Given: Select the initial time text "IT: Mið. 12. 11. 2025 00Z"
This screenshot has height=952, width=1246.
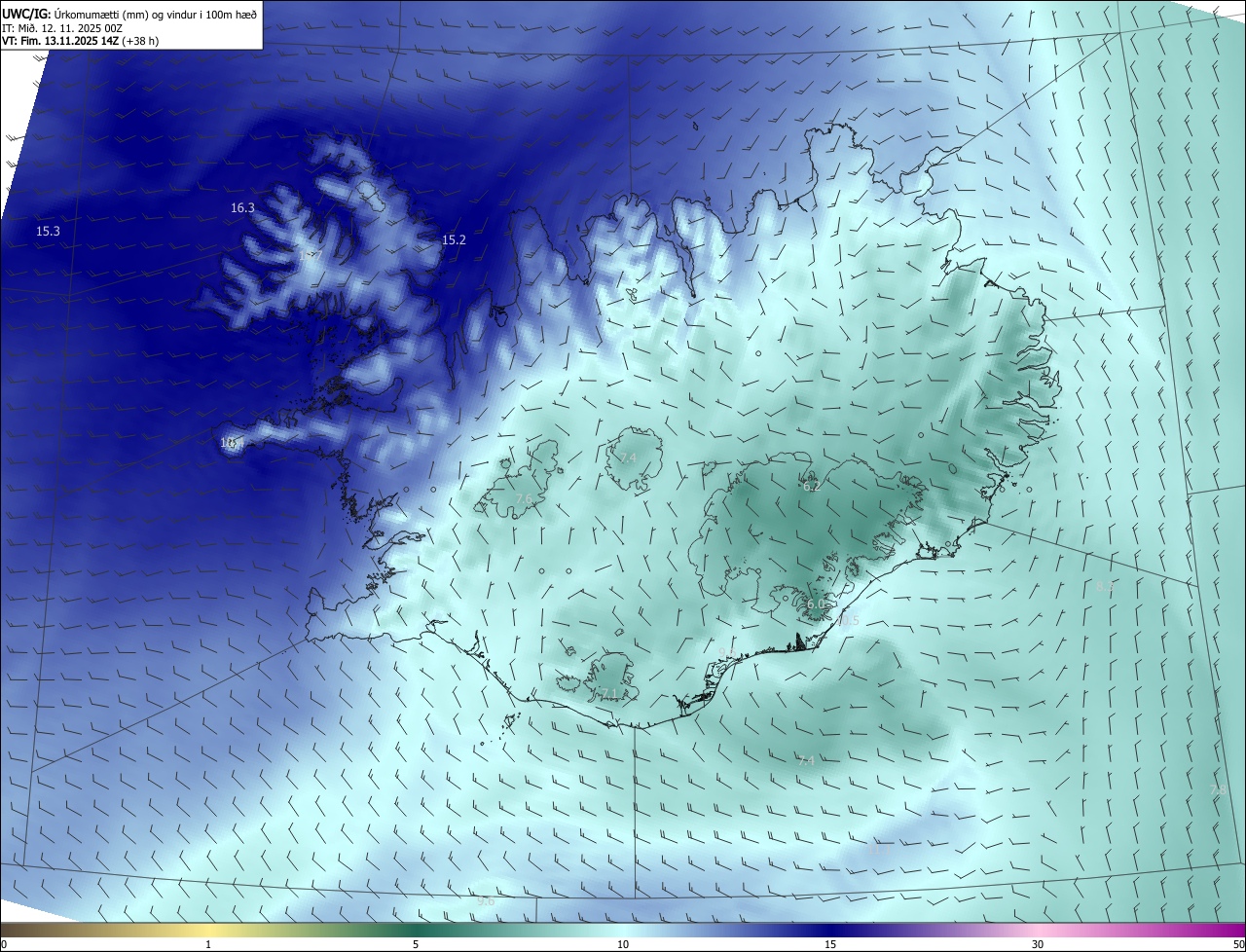Looking at the screenshot, I should click(62, 27).
